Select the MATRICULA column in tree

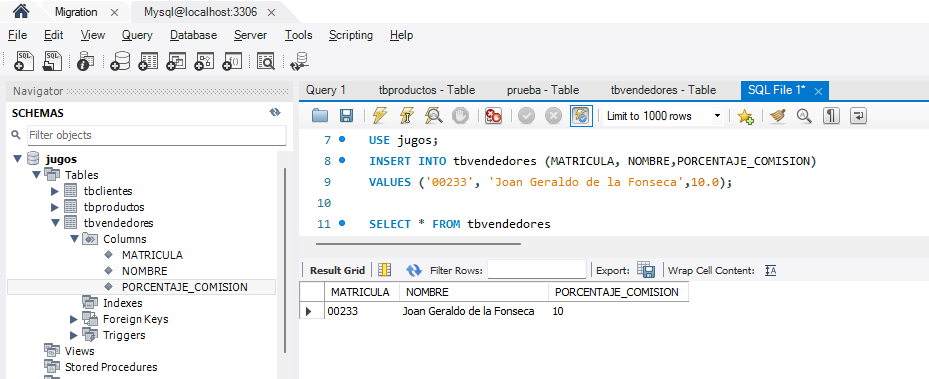coord(152,255)
